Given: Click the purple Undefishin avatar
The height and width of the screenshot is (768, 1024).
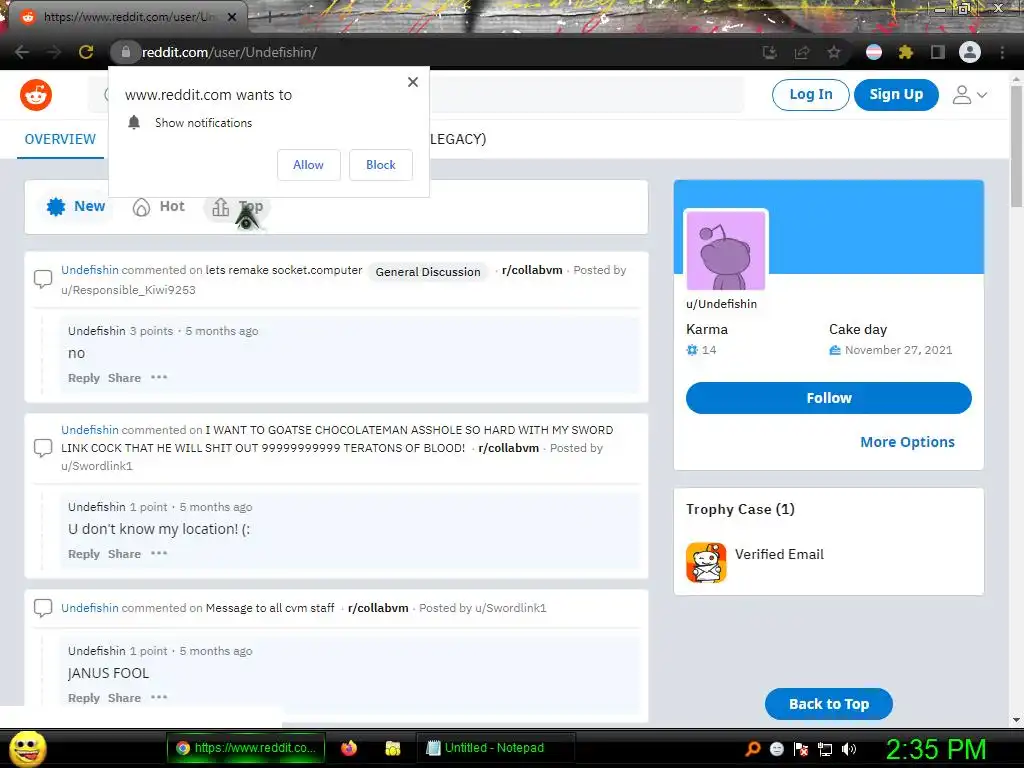Looking at the screenshot, I should 726,251.
